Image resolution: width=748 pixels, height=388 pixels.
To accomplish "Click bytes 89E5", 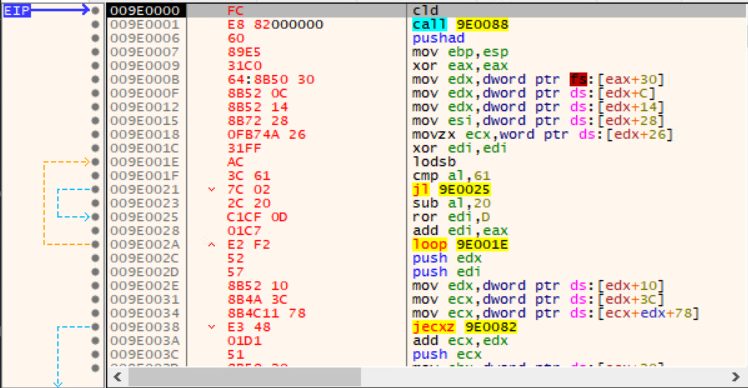I will (244, 52).
